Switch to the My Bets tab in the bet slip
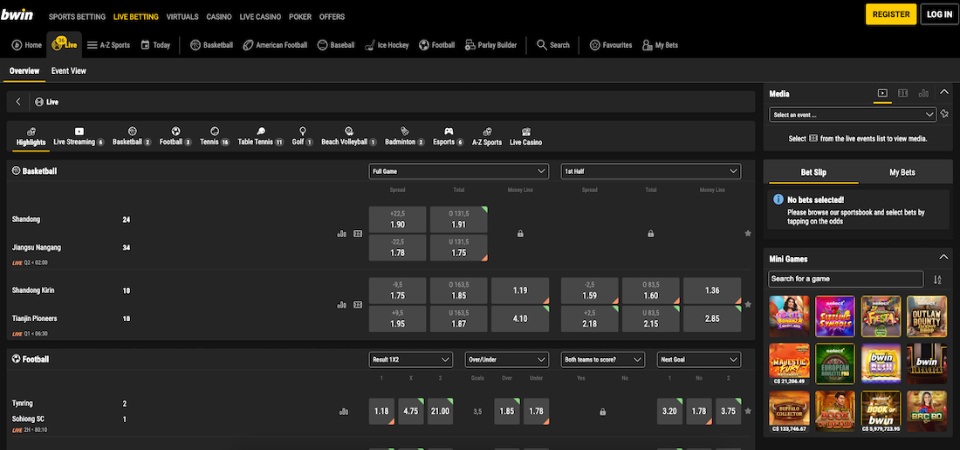 click(x=902, y=173)
